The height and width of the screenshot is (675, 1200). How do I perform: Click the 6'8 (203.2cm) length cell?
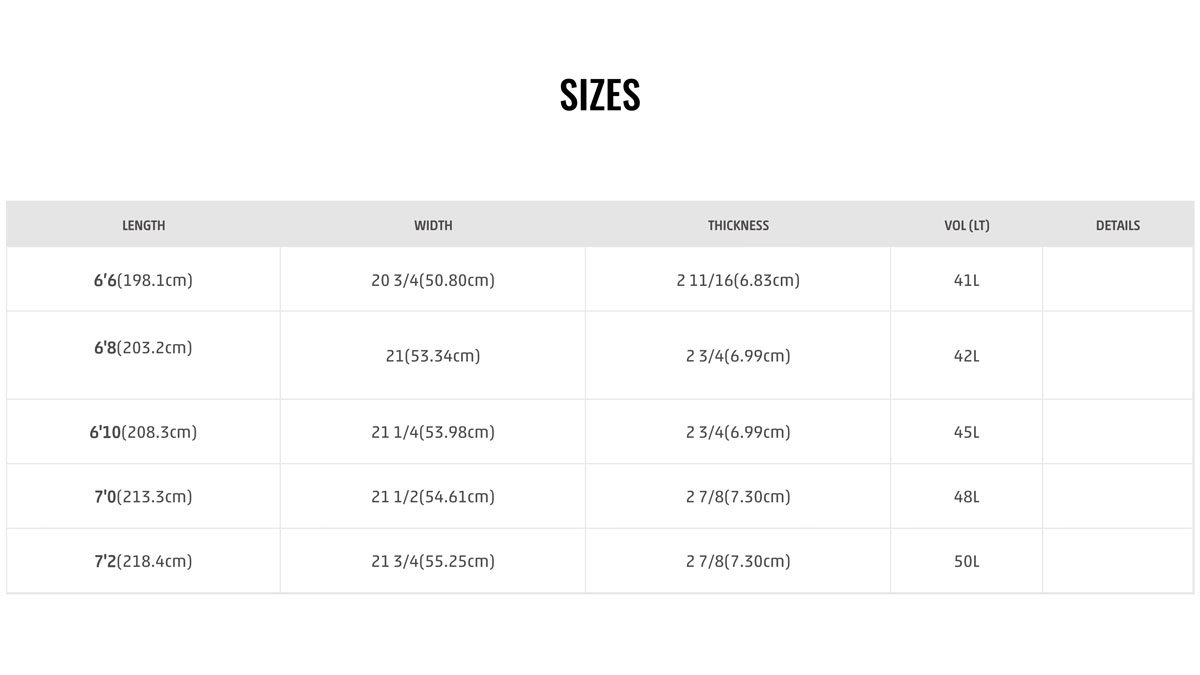coord(143,348)
